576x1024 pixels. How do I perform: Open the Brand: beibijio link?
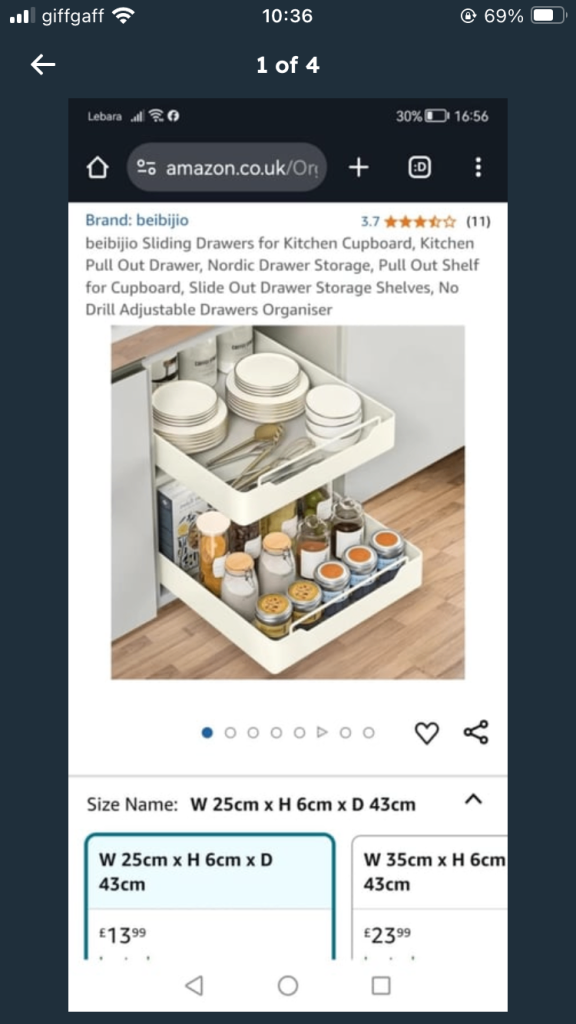click(x=137, y=220)
